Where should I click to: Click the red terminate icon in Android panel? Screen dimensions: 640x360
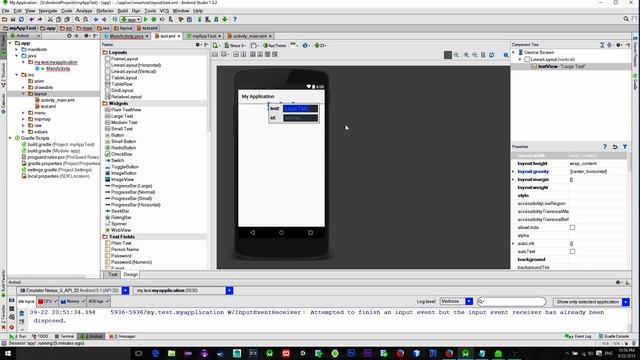click(x=12, y=327)
